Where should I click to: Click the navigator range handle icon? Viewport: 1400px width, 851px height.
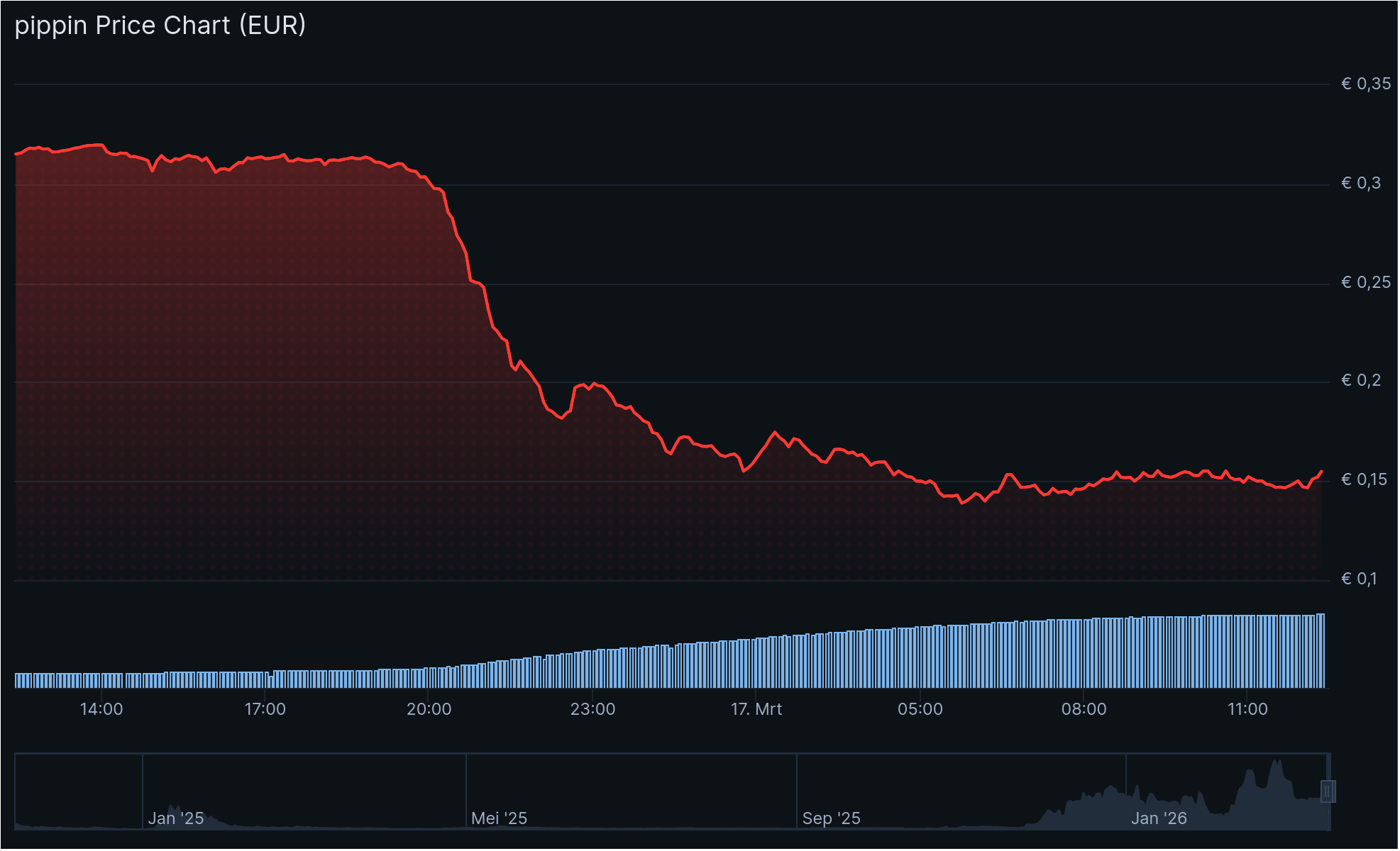(1328, 791)
